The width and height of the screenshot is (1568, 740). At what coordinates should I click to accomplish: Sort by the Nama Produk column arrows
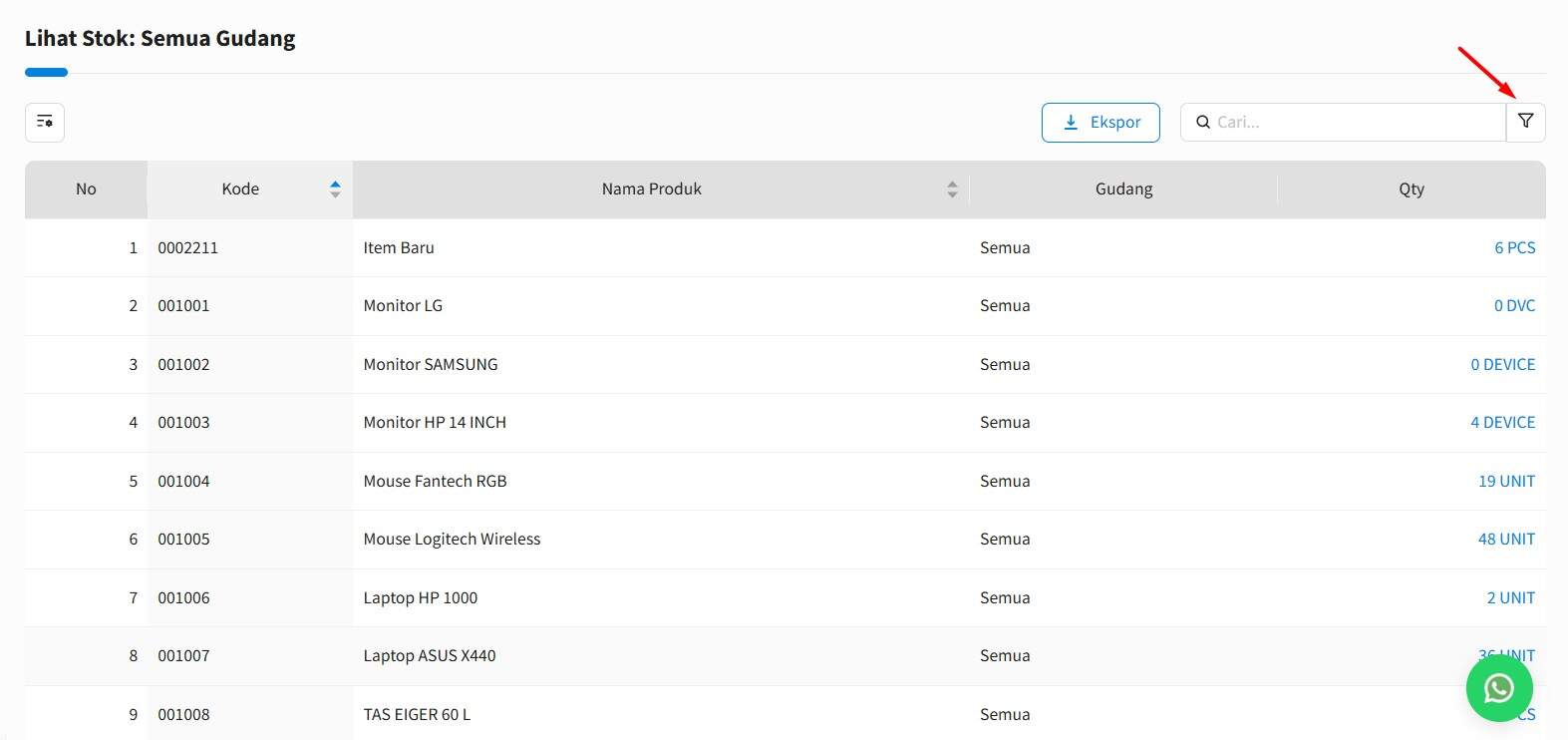[952, 188]
